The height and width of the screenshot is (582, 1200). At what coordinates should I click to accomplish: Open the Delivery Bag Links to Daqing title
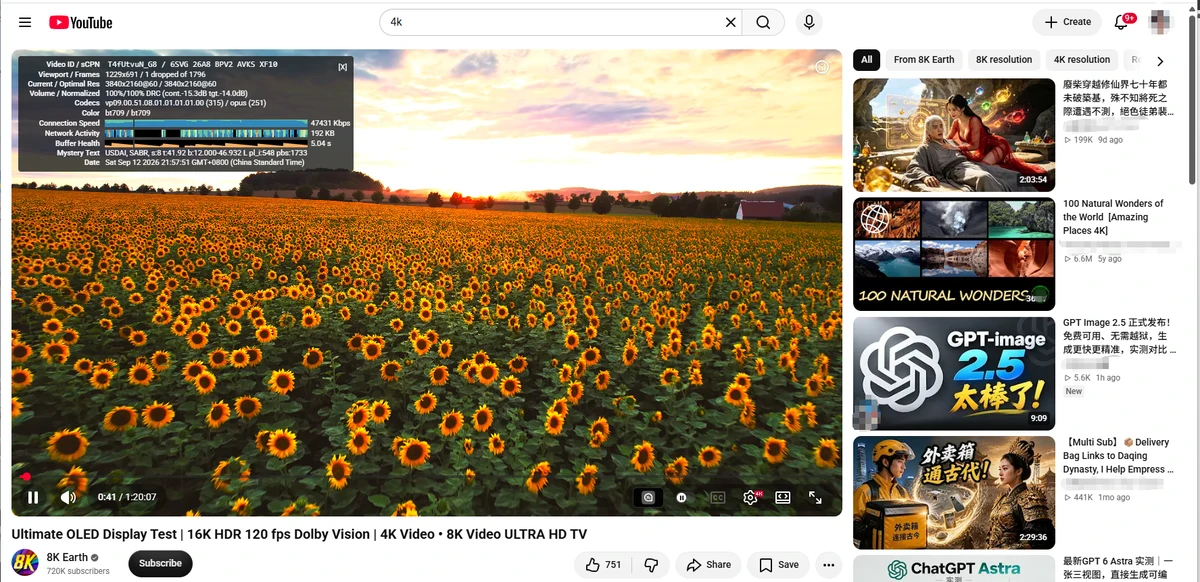pyautogui.click(x=1116, y=456)
